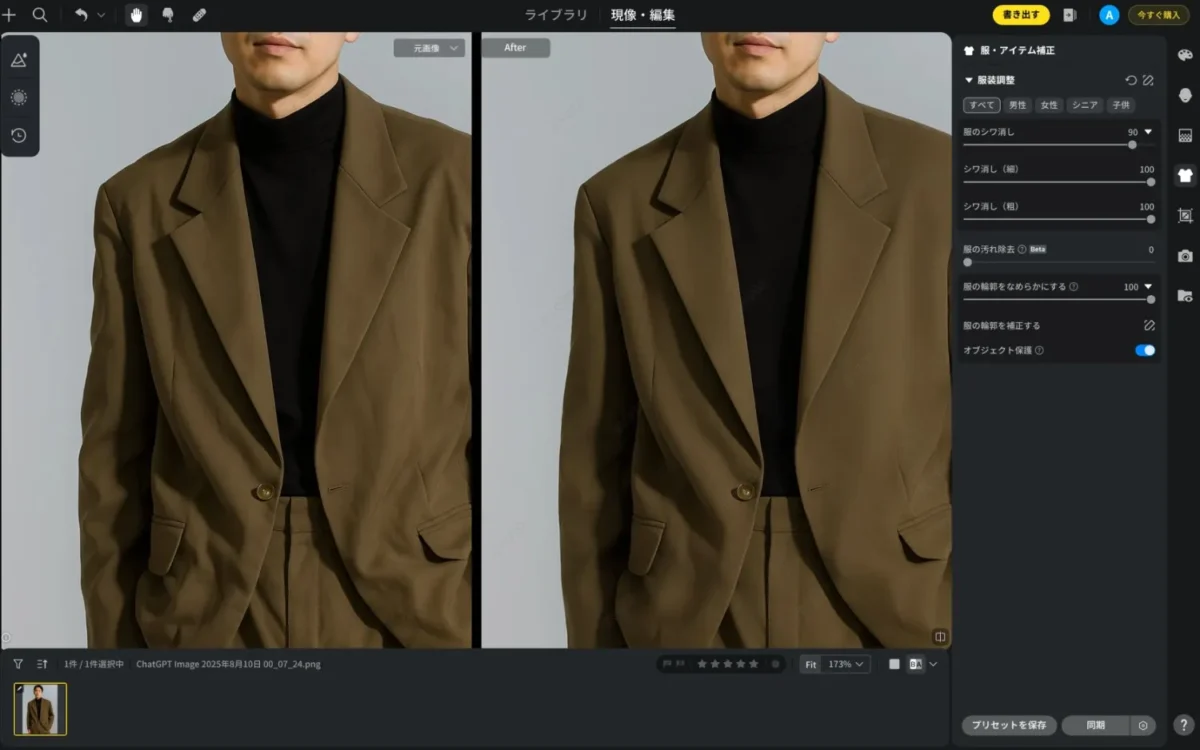The height and width of the screenshot is (750, 1200).
Task: Click the プリセットを保存 button
Action: (x=1009, y=725)
